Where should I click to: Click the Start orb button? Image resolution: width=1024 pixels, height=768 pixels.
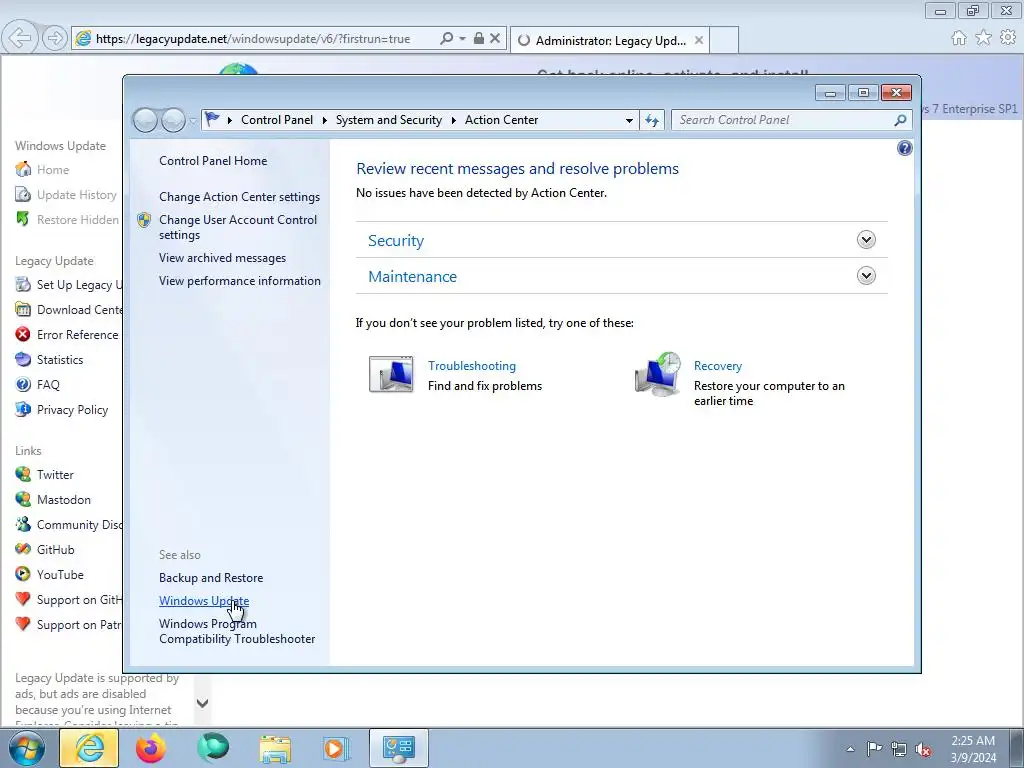(x=27, y=748)
